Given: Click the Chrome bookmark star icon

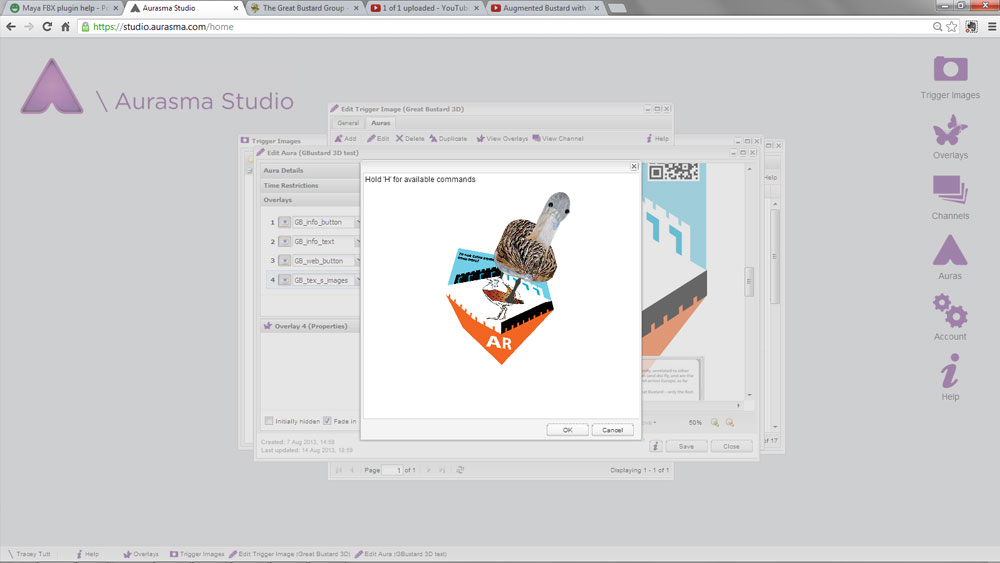Looking at the screenshot, I should click(950, 27).
